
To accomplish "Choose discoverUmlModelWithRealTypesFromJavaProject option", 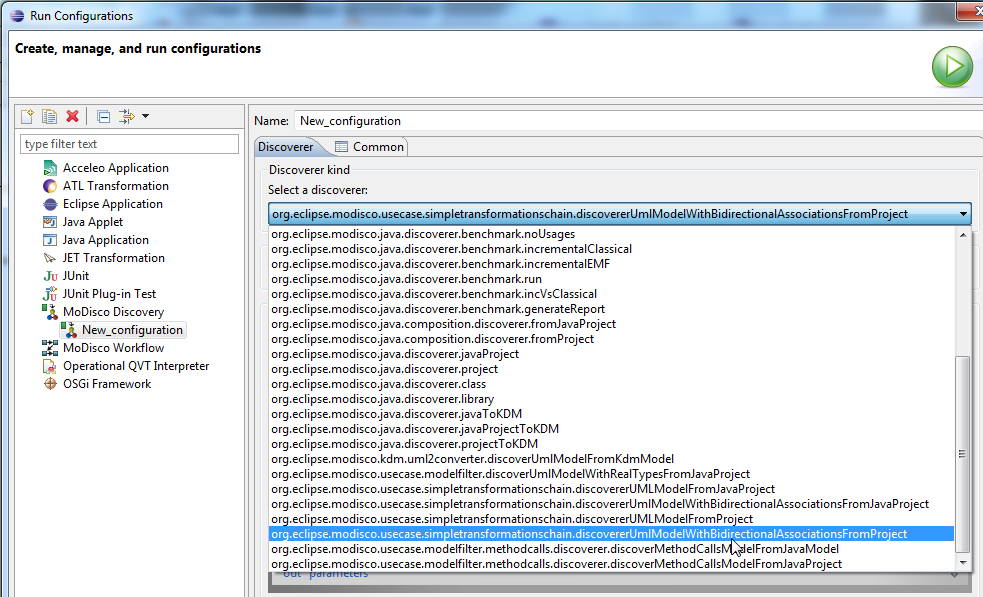I will pyautogui.click(x=611, y=475).
